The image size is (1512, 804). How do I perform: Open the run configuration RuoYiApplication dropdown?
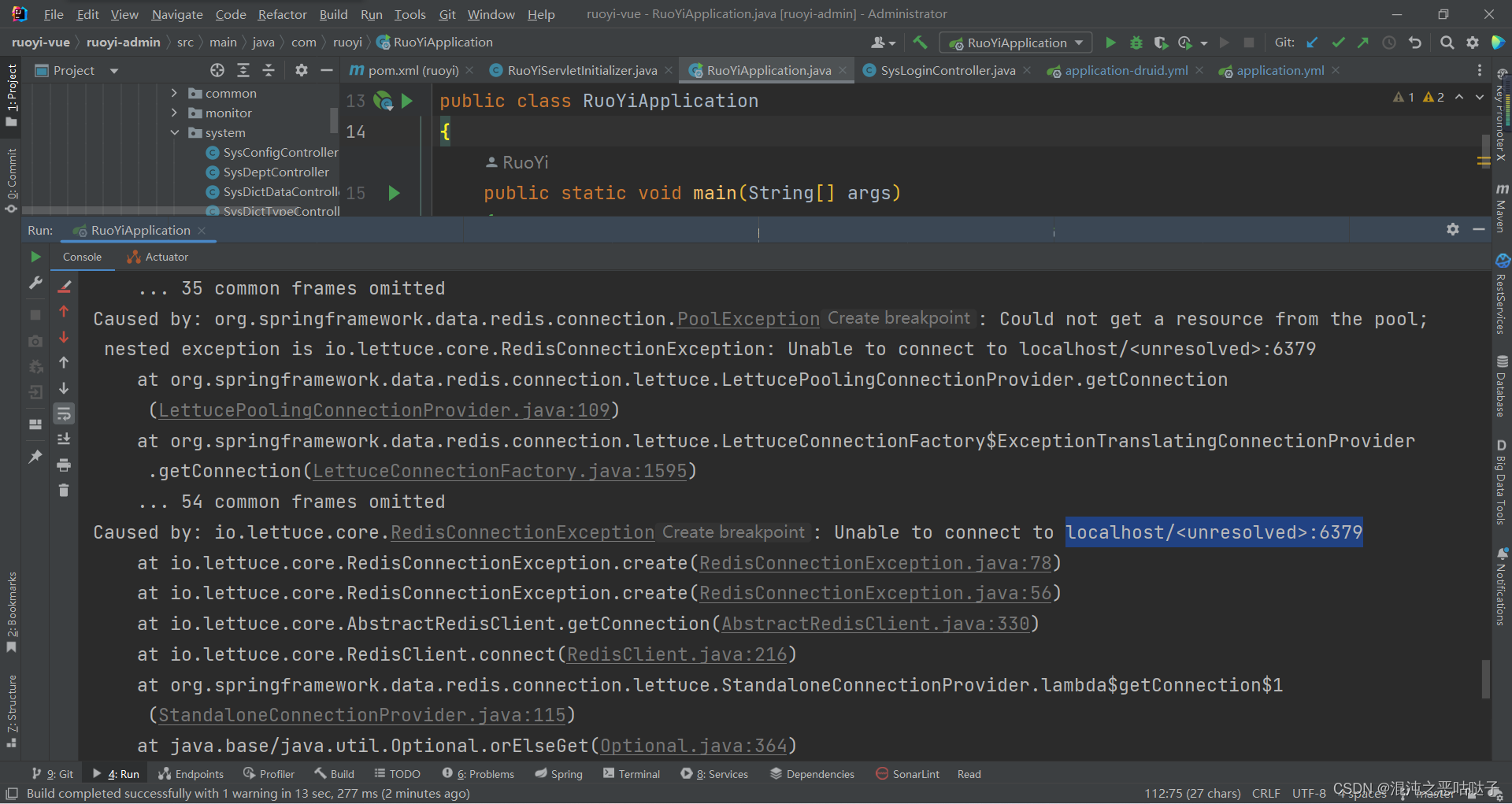(x=1016, y=43)
